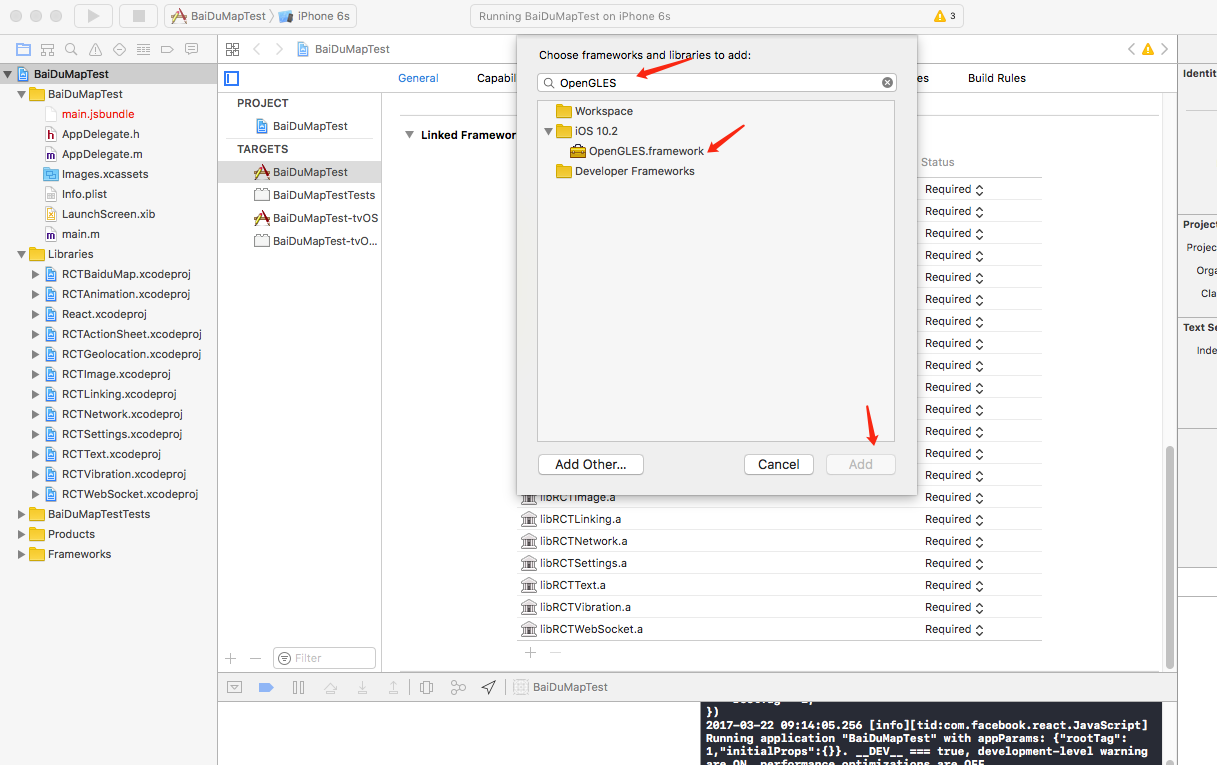Jump to previous issue with left chevron by the warning
This screenshot has width=1217, height=765.
tap(1131, 49)
